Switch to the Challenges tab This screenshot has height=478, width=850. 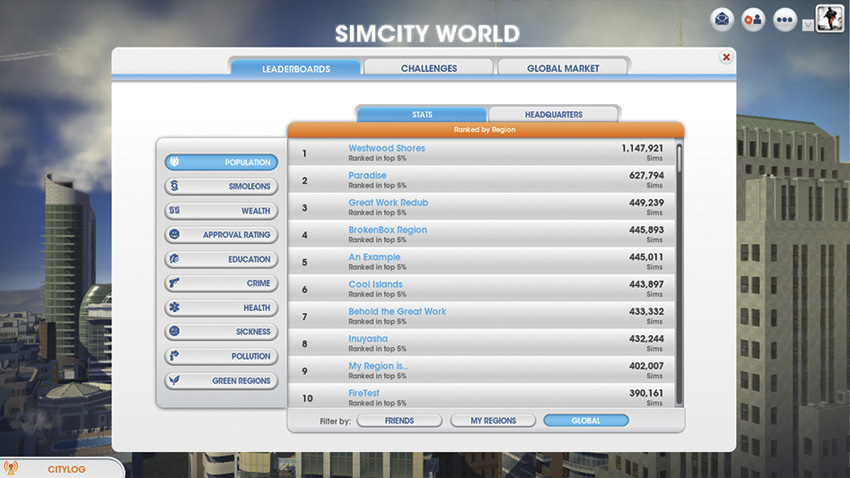[x=429, y=68]
